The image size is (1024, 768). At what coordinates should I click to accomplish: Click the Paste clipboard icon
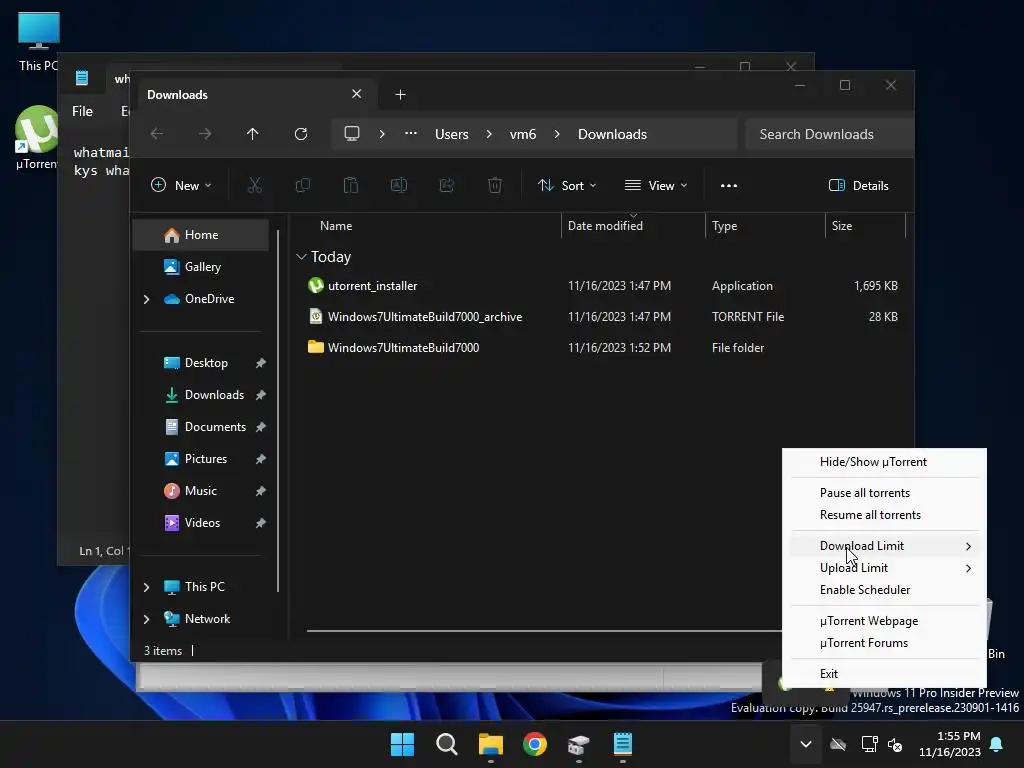[351, 185]
